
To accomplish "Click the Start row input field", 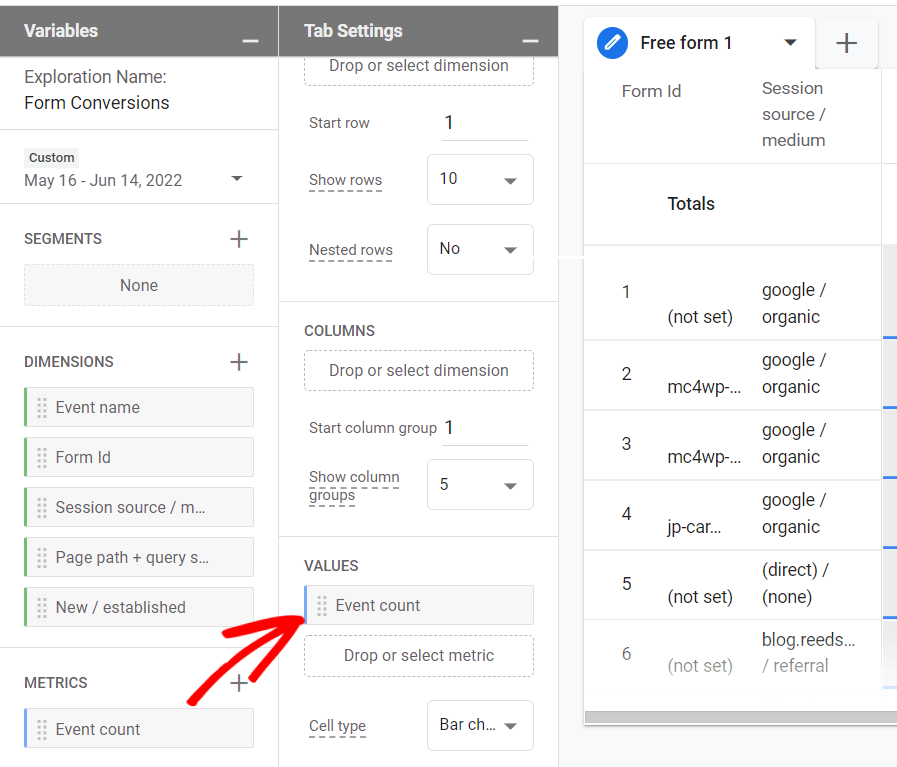I will point(485,123).
